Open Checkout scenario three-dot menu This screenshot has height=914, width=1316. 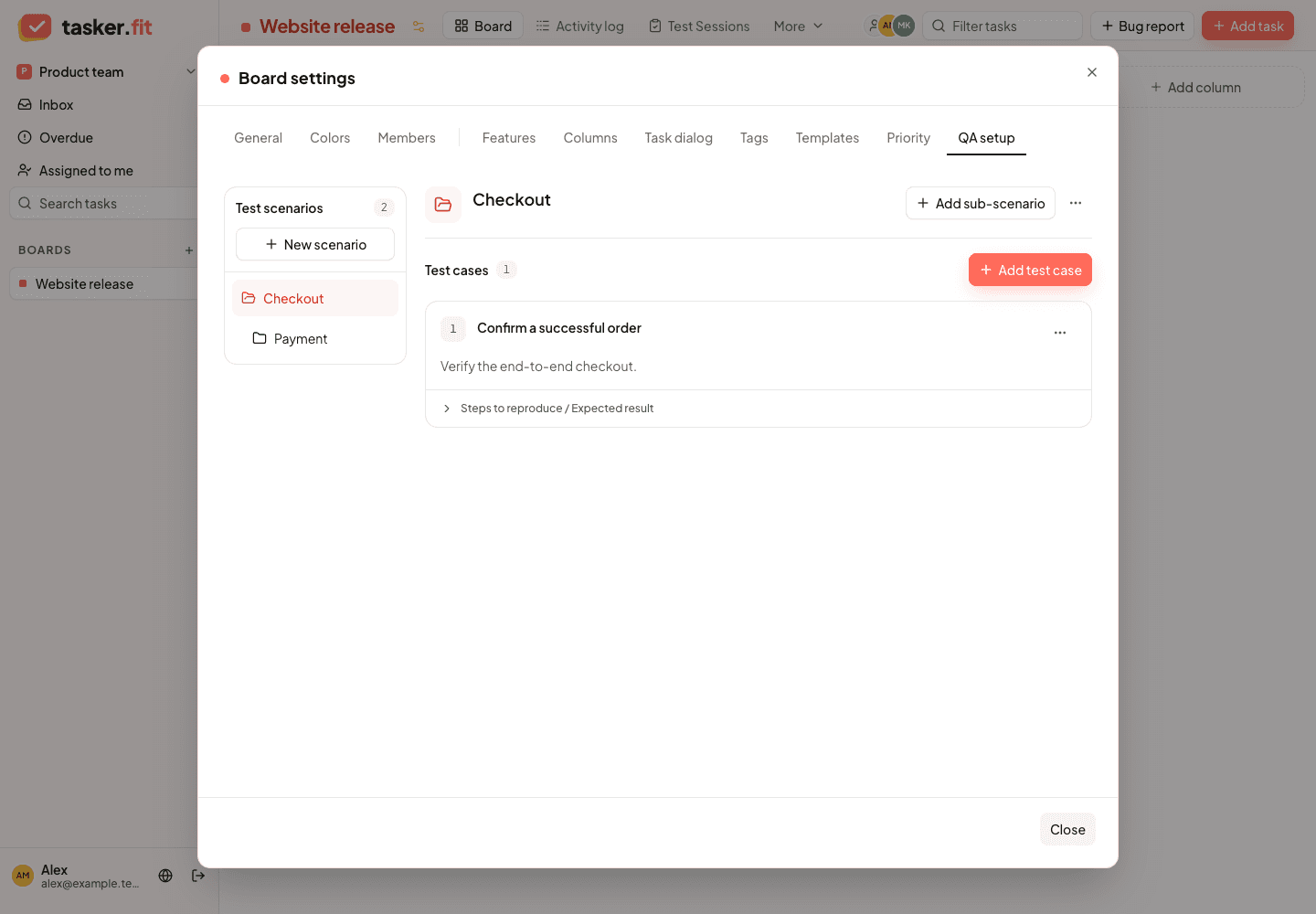1076,203
